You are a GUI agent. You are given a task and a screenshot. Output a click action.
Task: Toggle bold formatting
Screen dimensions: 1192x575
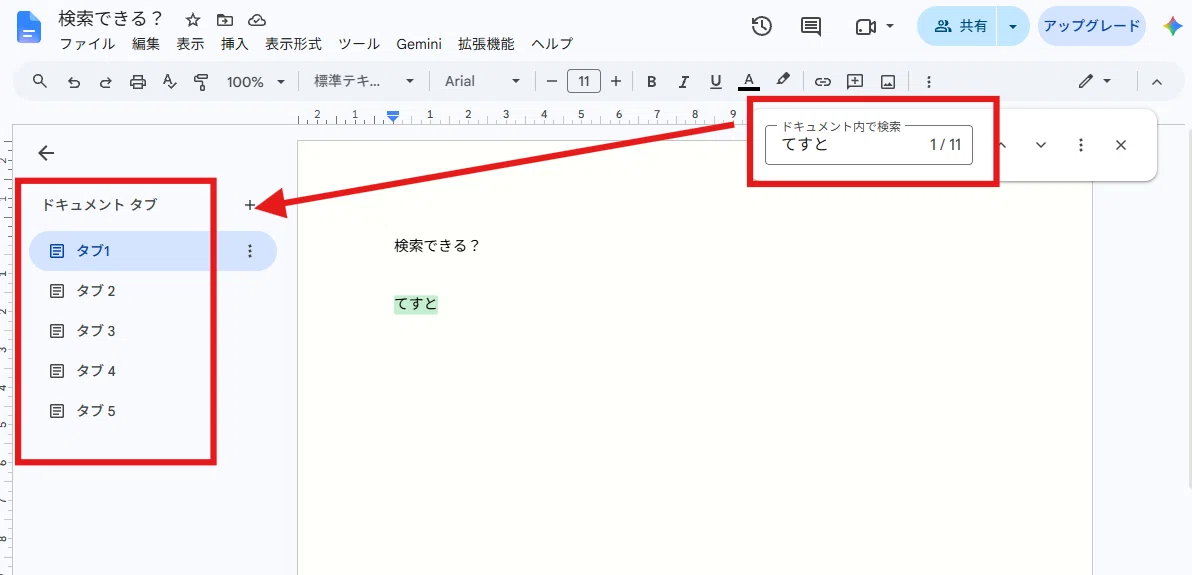pos(651,81)
